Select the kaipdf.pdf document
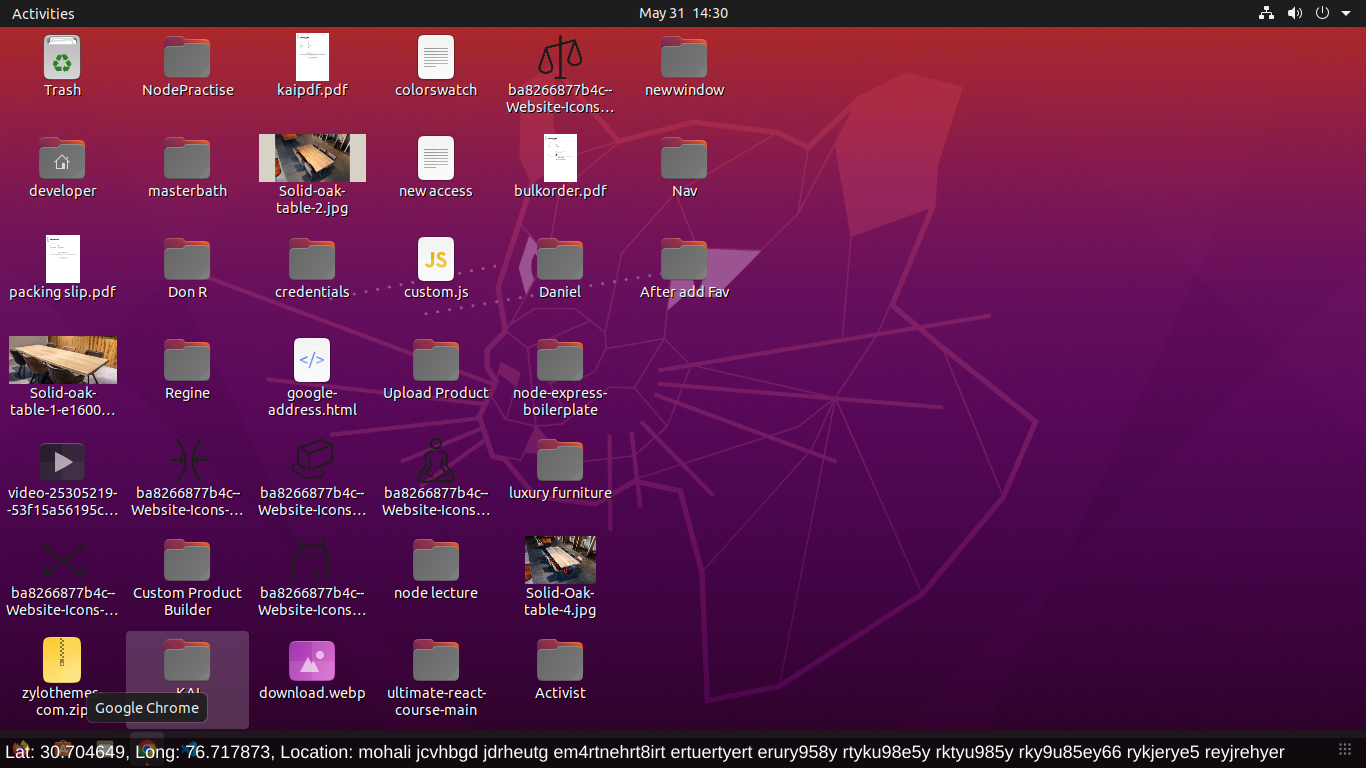Viewport: 1366px width, 768px height. click(x=312, y=58)
